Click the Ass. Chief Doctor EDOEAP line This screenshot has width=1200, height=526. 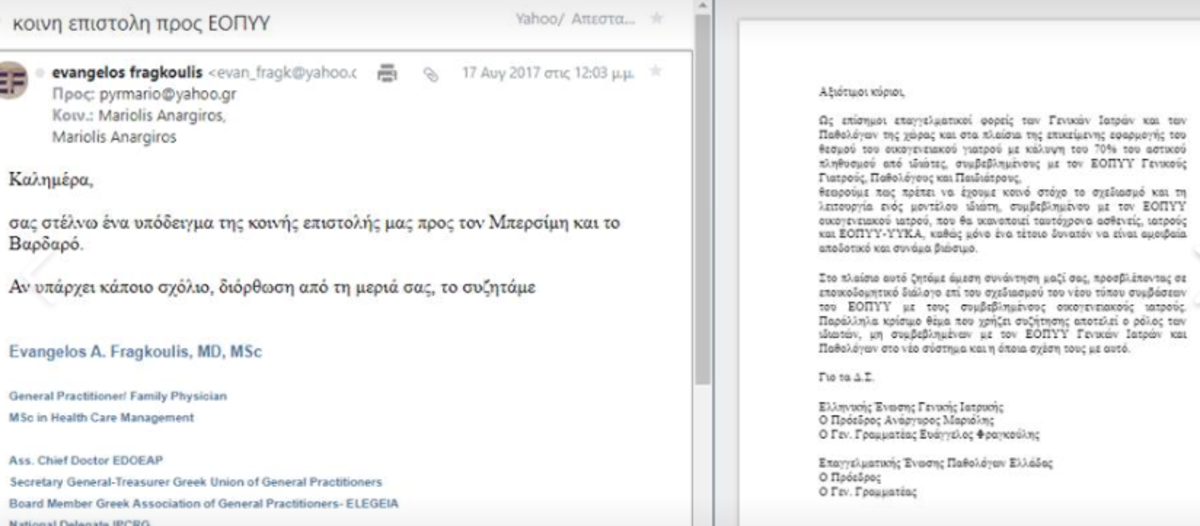click(85, 460)
